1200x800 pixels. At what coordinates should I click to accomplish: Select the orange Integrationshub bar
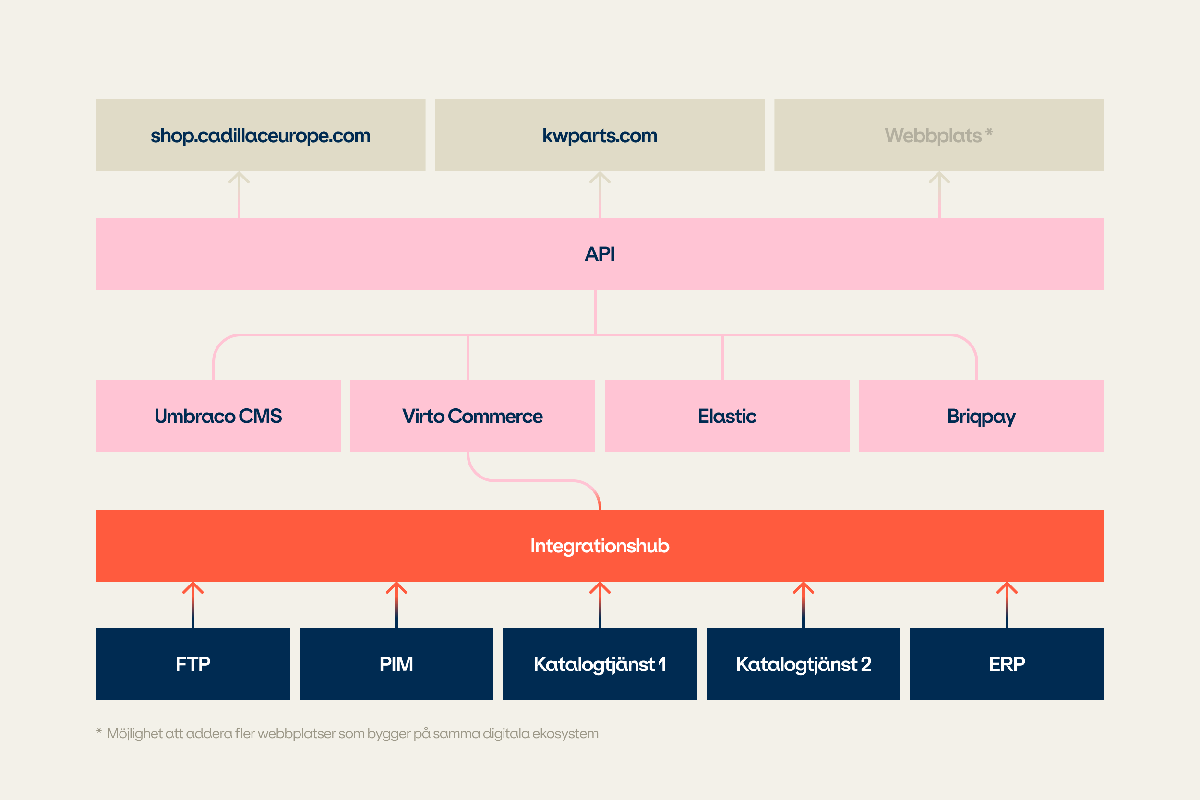pos(599,546)
